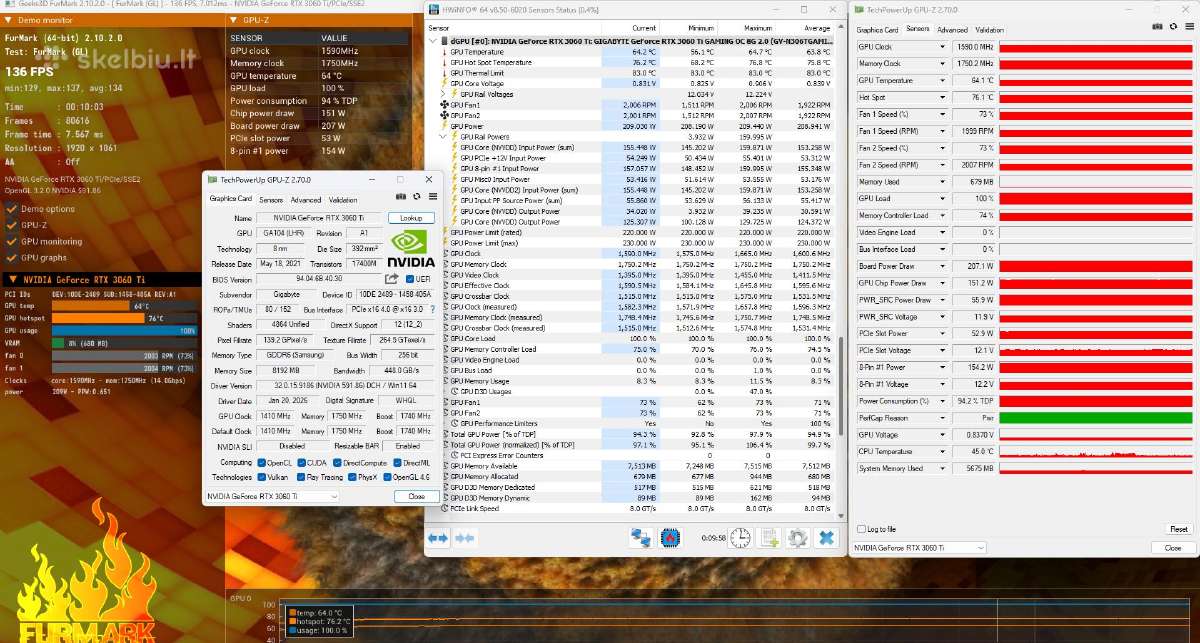The height and width of the screenshot is (643, 1200).
Task: Open Validation tab in GPU-Z Sensors window
Action: click(x=990, y=30)
